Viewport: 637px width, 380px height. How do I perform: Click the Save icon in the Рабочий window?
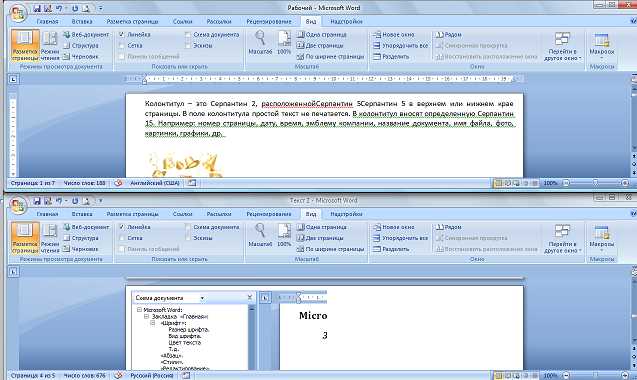click(37, 8)
